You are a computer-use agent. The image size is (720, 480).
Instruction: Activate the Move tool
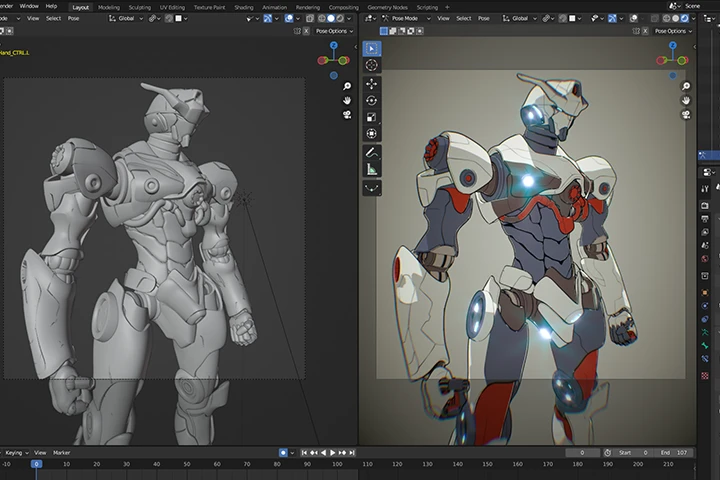pos(371,84)
